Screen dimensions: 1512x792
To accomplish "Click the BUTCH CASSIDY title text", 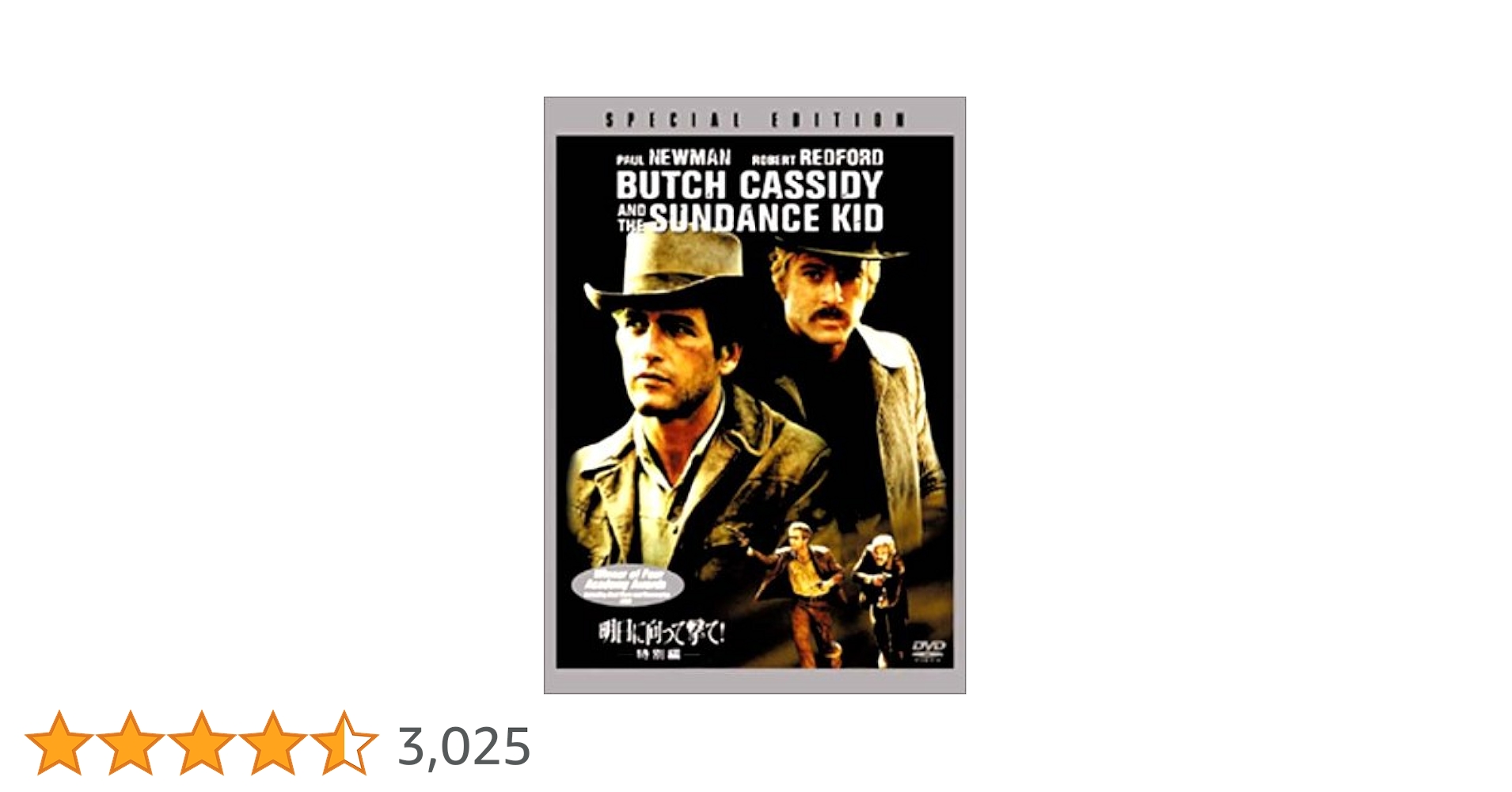I will coord(749,185).
